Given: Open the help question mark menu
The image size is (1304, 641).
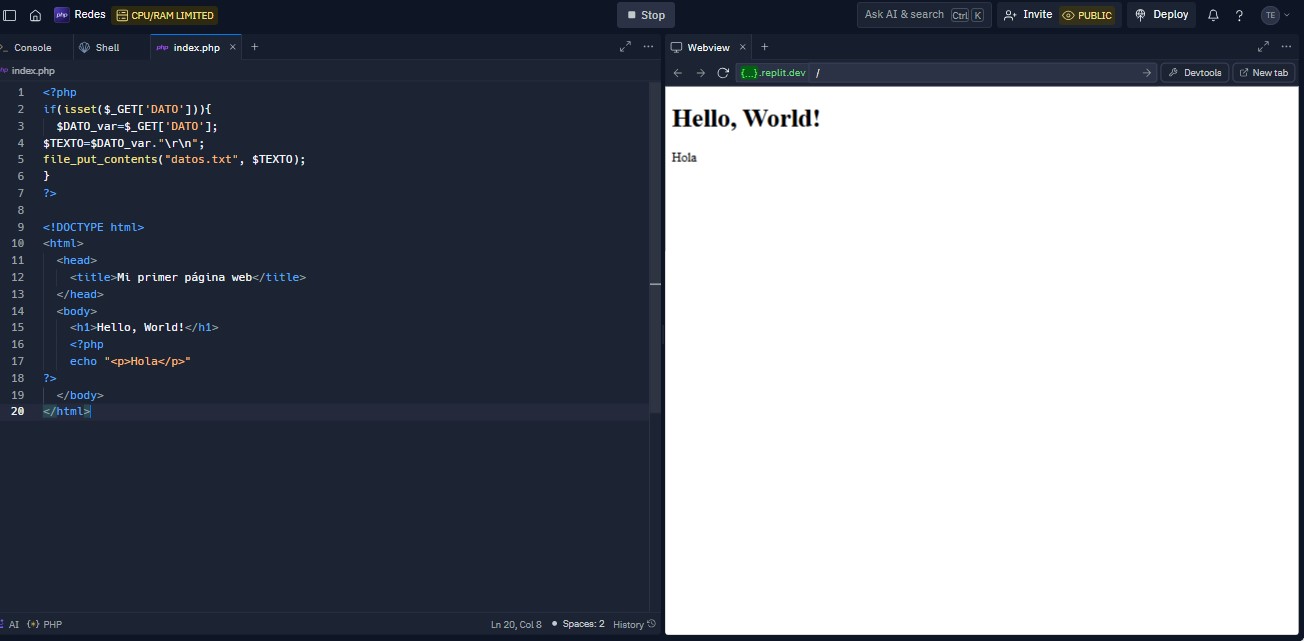Looking at the screenshot, I should pos(1239,15).
